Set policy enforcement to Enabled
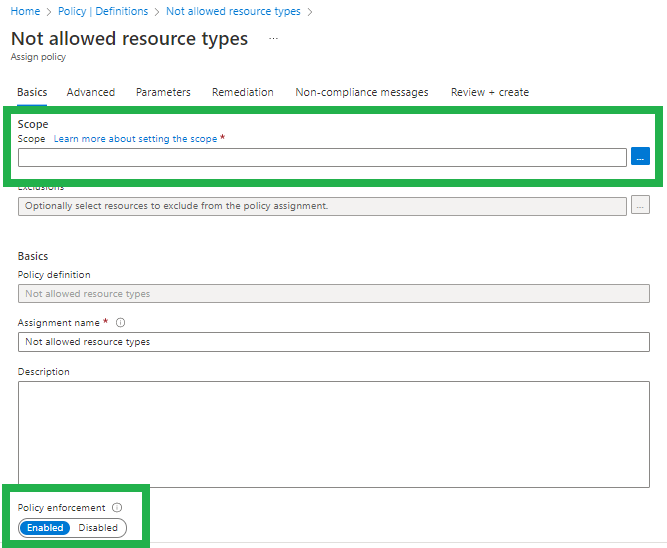 45,528
